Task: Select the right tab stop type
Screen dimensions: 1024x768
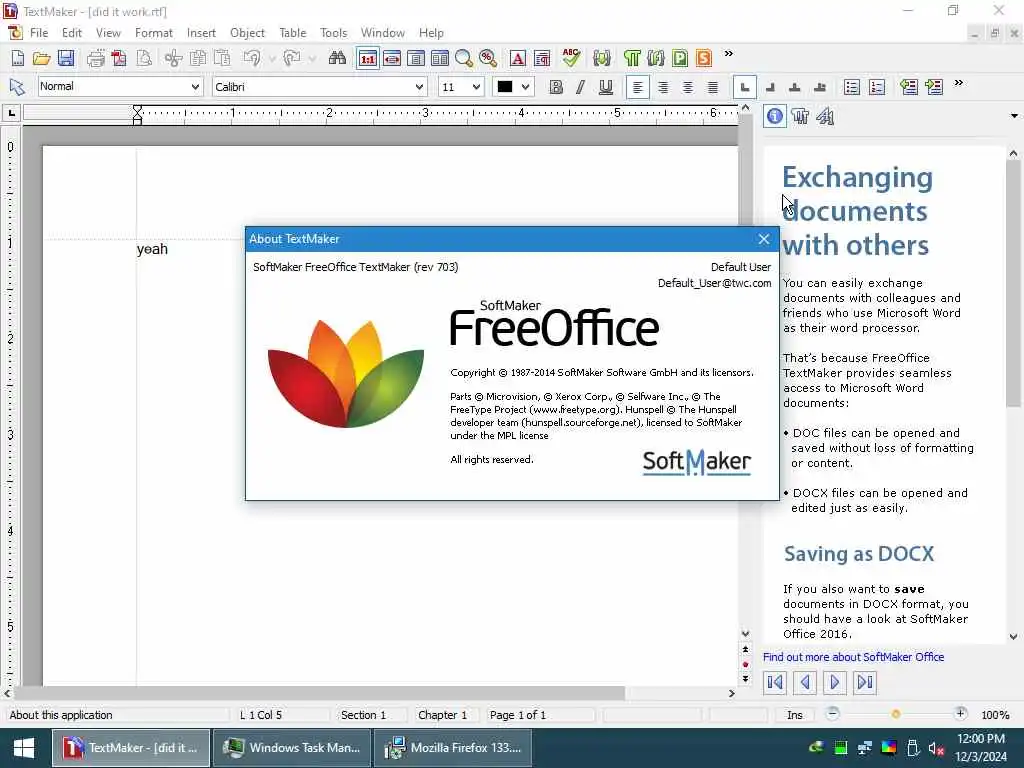Action: [770, 87]
